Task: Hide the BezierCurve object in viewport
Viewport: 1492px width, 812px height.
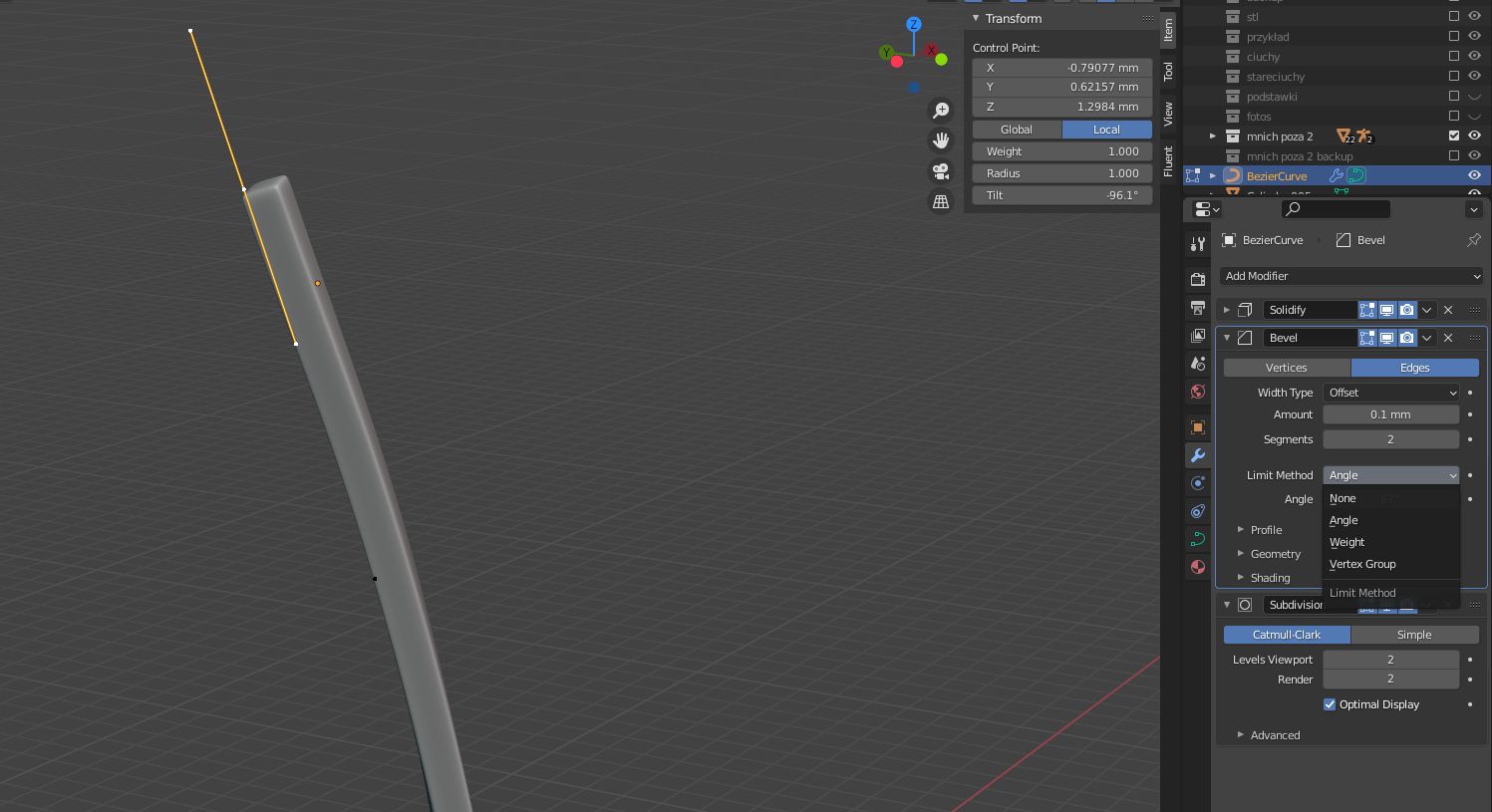Action: click(x=1474, y=175)
